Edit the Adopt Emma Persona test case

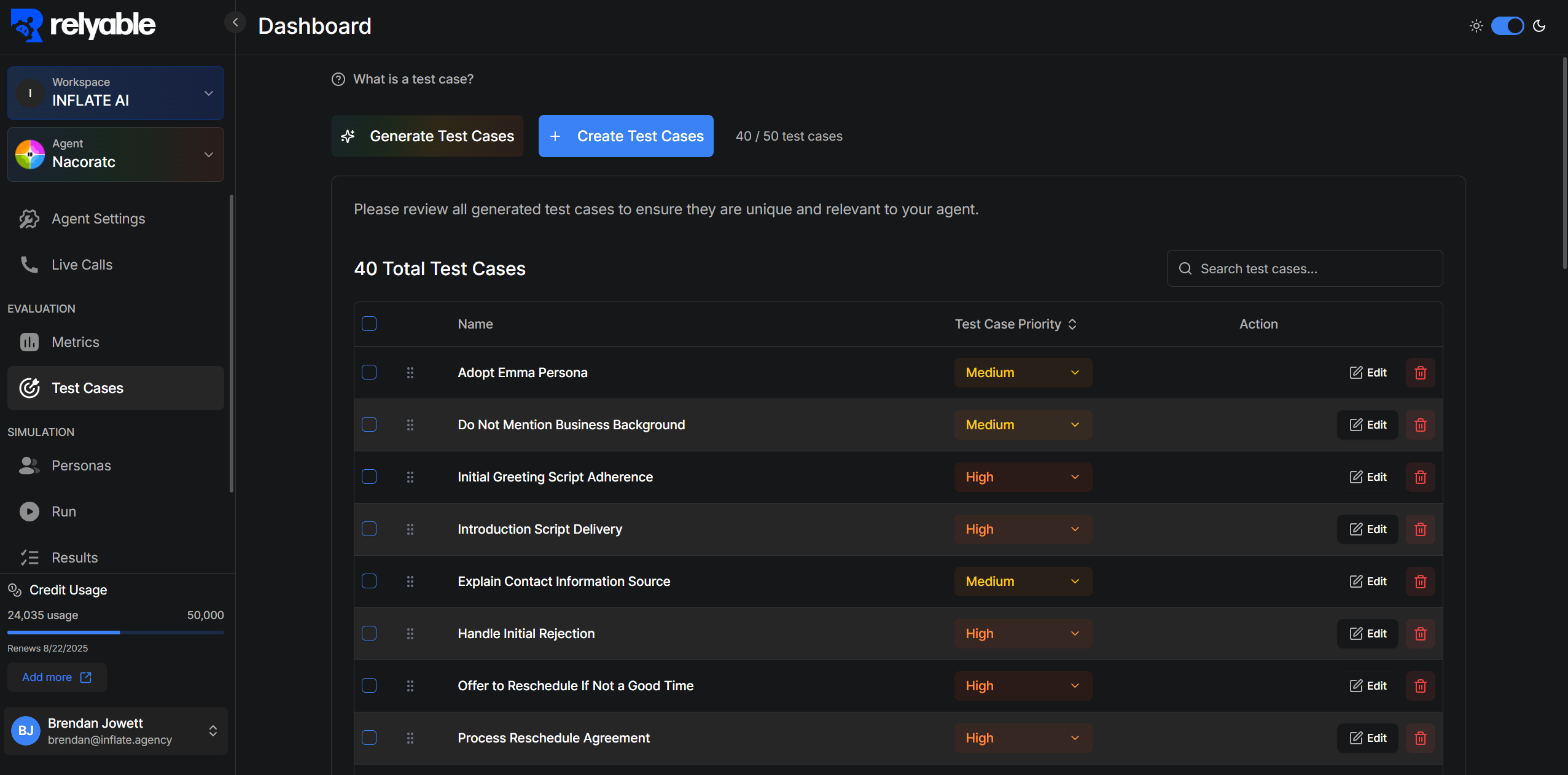1368,373
